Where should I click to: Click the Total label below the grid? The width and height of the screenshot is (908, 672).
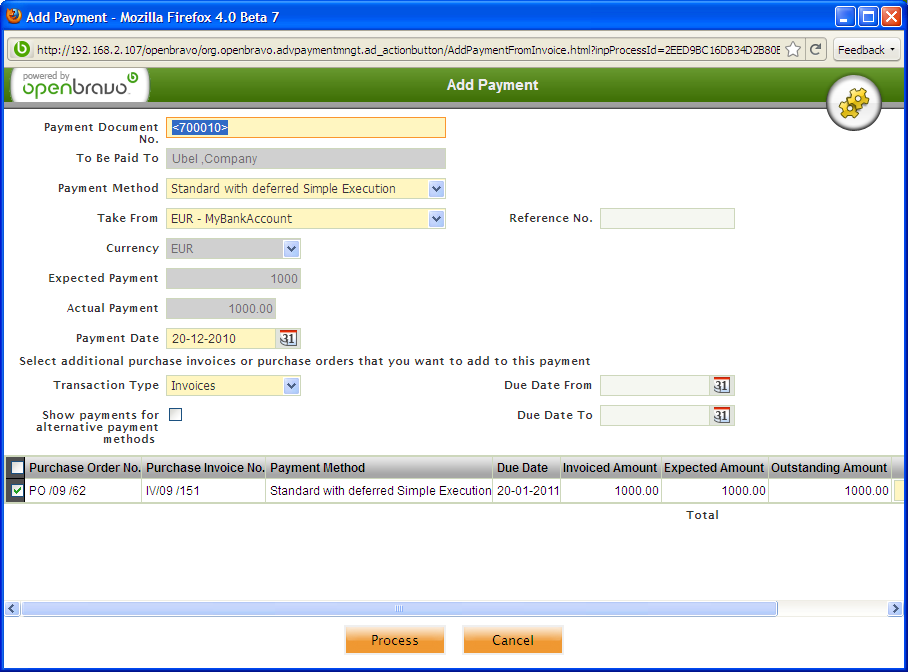702,515
